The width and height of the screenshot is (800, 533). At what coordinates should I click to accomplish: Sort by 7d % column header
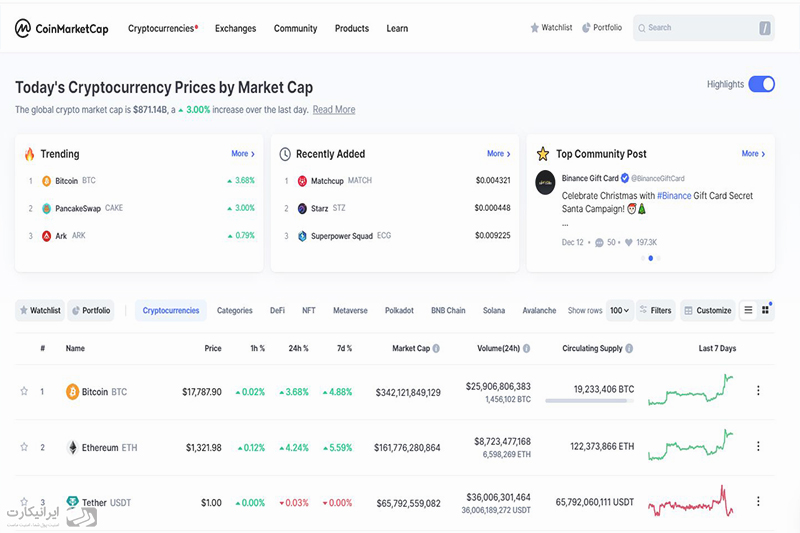pyautogui.click(x=344, y=348)
